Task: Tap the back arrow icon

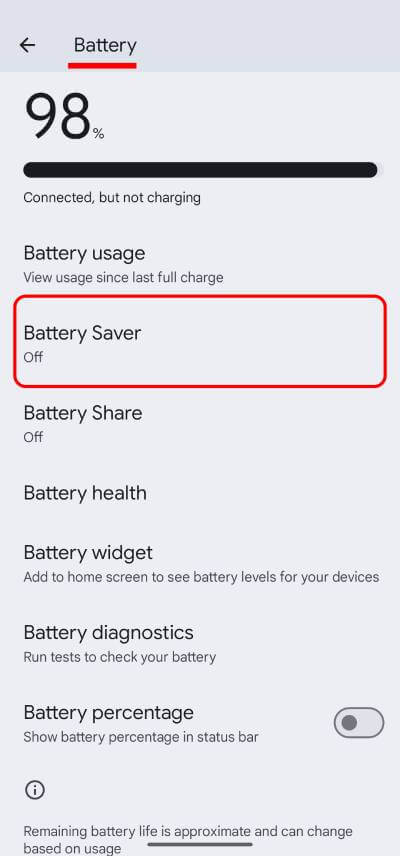Action: point(27,45)
